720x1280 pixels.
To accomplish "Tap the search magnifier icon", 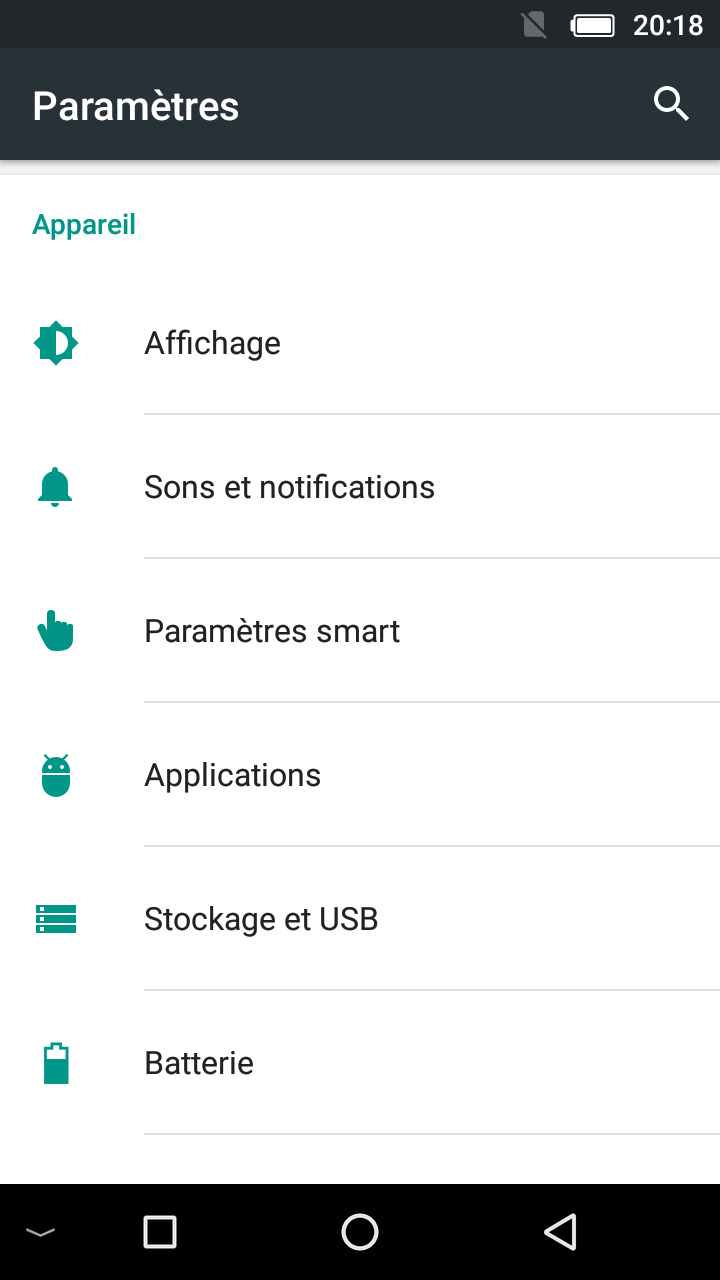I will [x=671, y=104].
